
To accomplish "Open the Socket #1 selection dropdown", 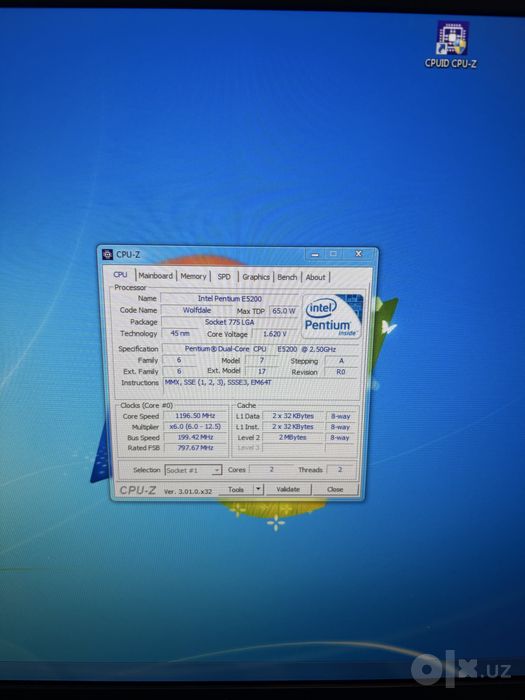I will 193,470.
